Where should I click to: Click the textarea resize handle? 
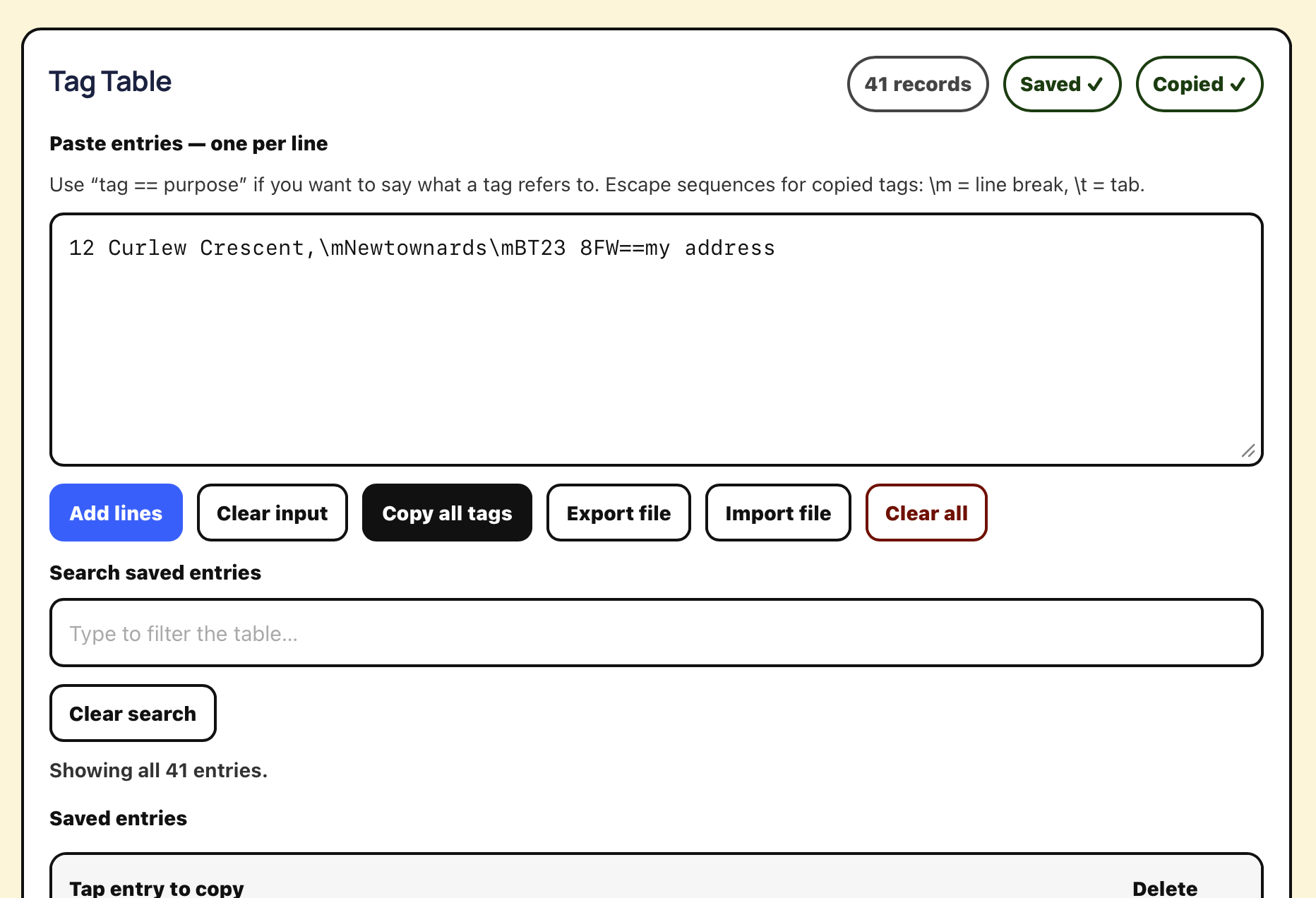(1248, 452)
